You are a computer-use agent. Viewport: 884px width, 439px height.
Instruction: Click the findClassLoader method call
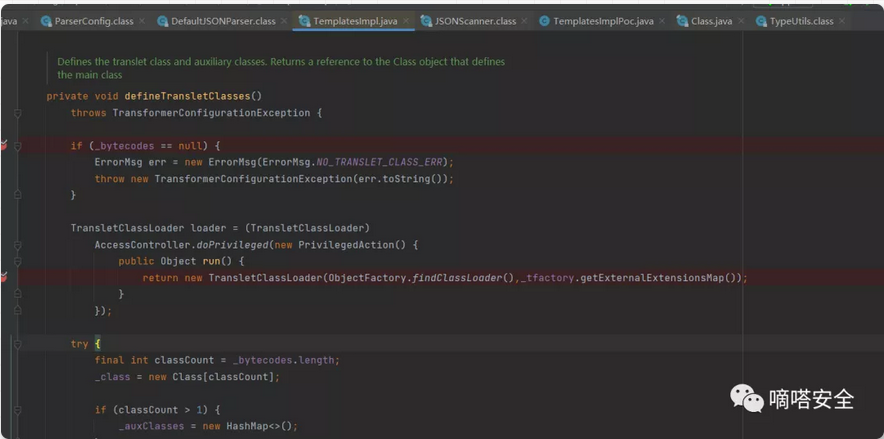point(457,278)
